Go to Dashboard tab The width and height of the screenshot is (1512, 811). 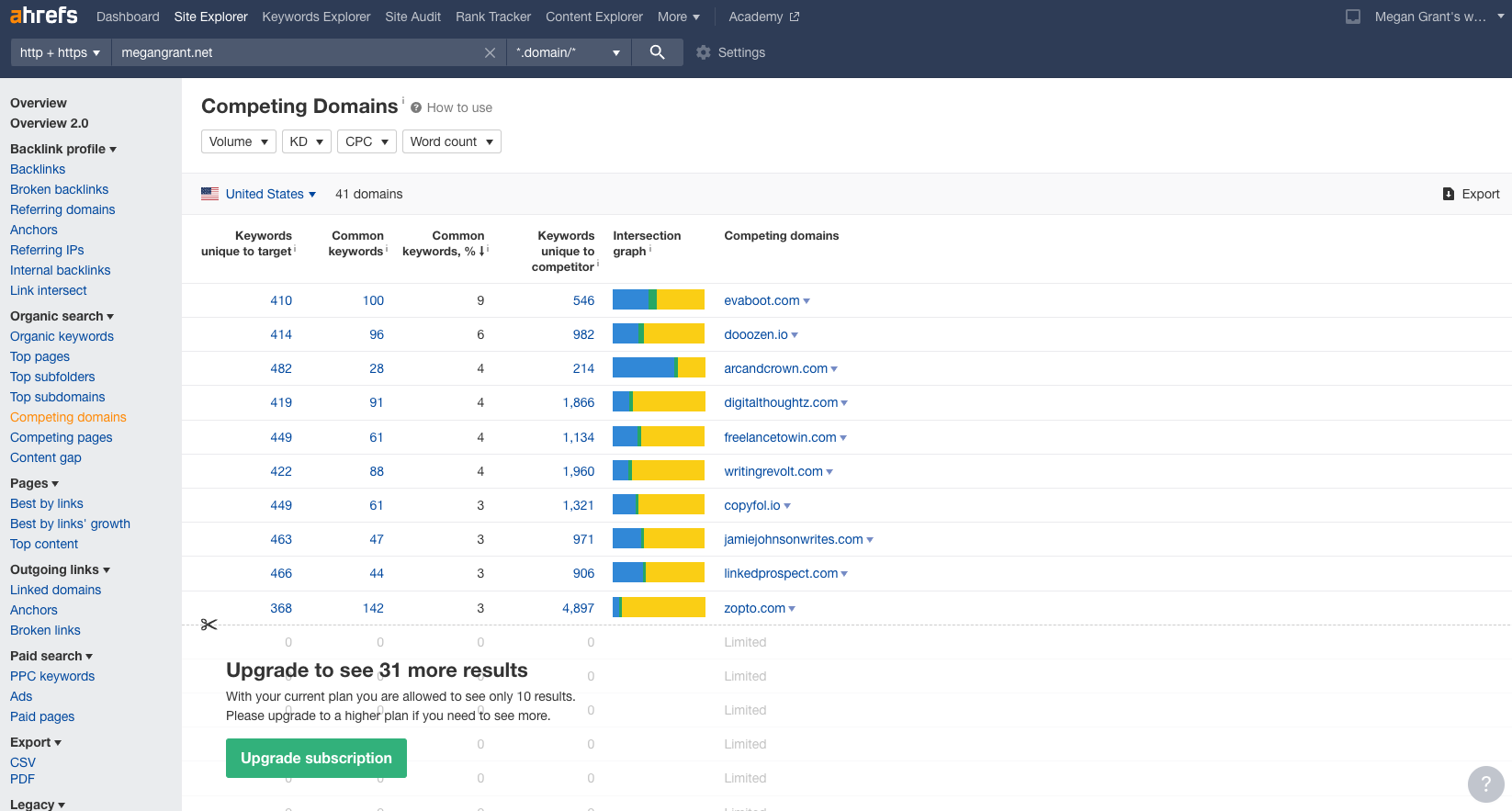coord(128,17)
